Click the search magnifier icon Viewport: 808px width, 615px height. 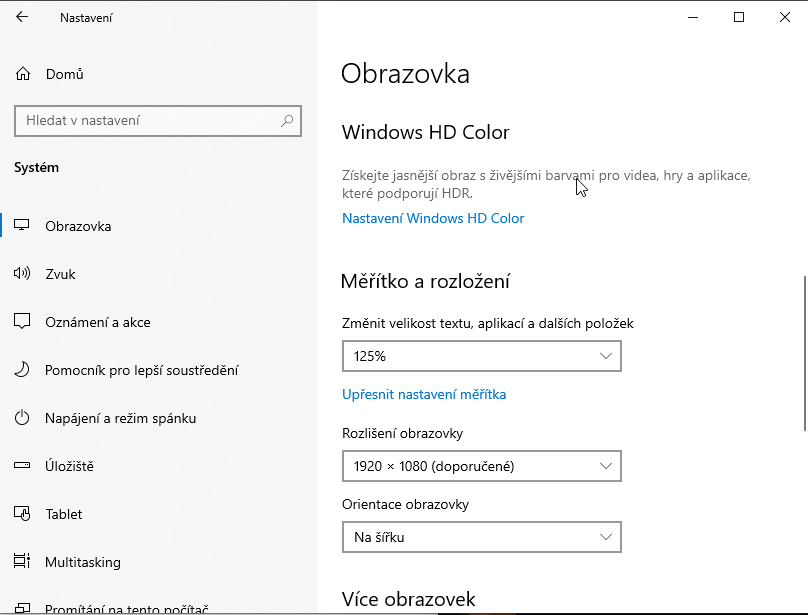[287, 121]
